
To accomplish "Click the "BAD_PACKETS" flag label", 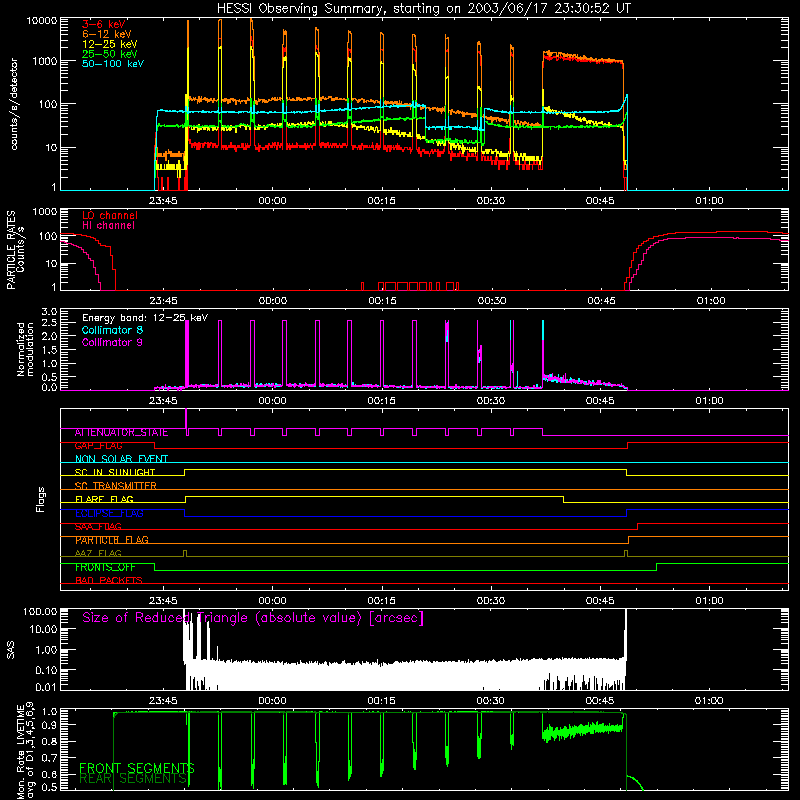I will (x=109, y=581).
